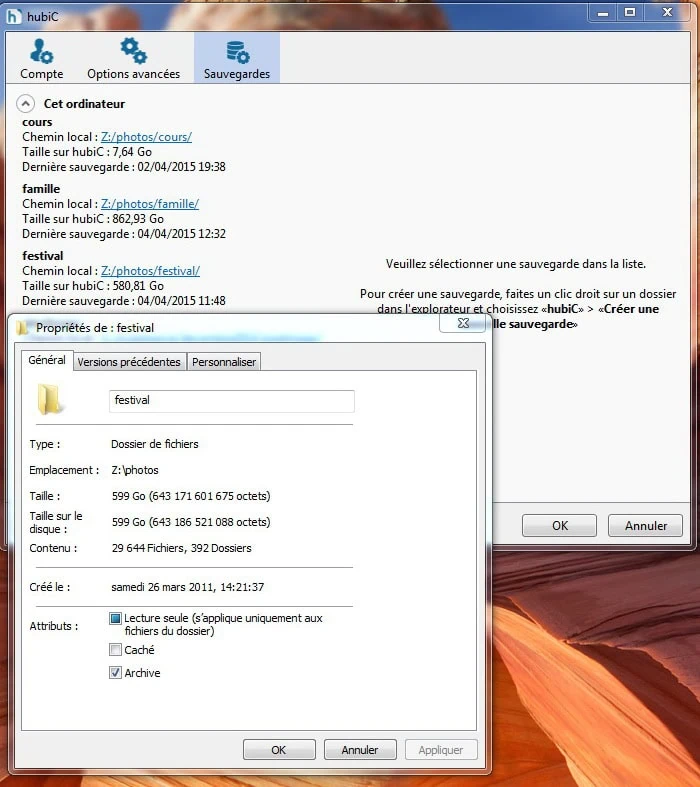Viewport: 700px width, 787px height.
Task: Open the Personnaliser tab
Action: [224, 362]
